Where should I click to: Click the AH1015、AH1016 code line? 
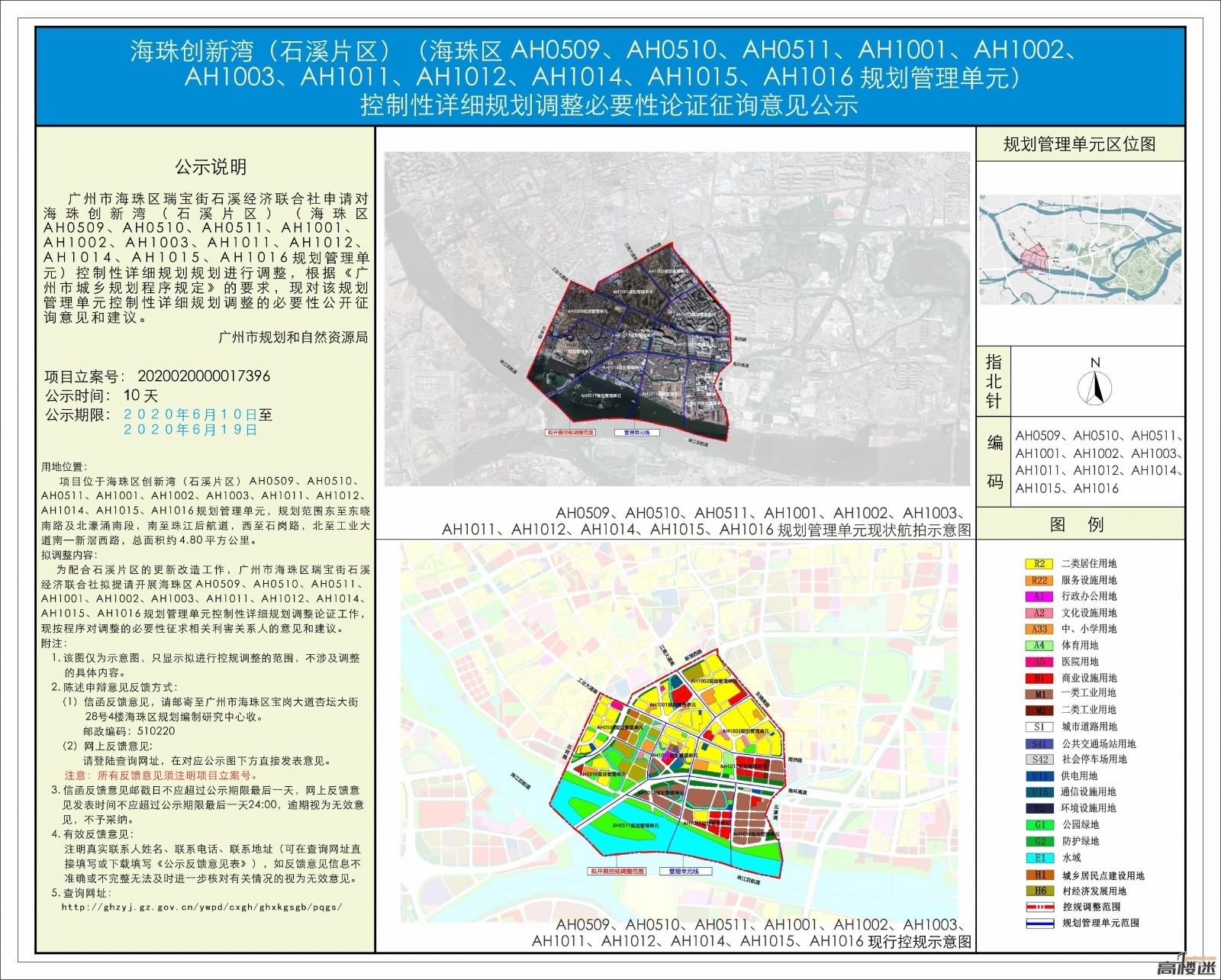tap(1067, 488)
